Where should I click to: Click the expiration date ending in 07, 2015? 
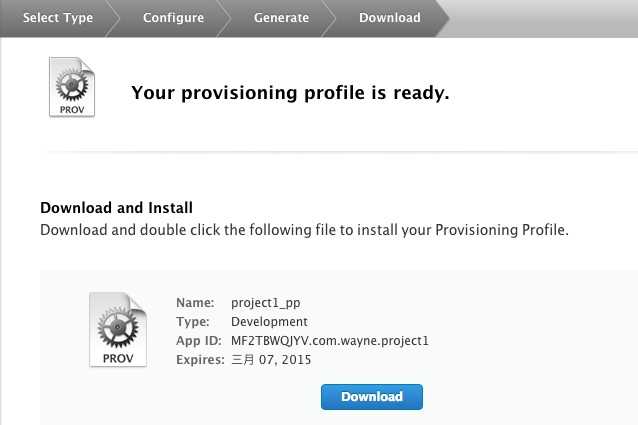(271, 360)
